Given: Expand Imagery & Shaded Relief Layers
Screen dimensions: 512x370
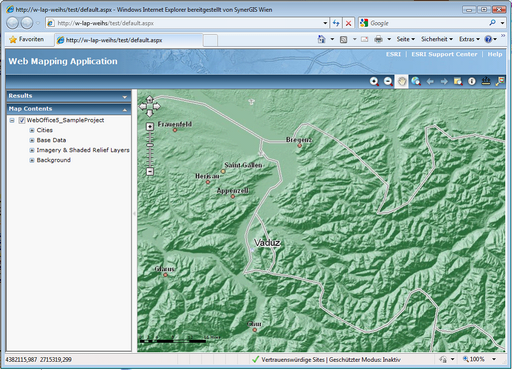Looking at the screenshot, I should [32, 150].
